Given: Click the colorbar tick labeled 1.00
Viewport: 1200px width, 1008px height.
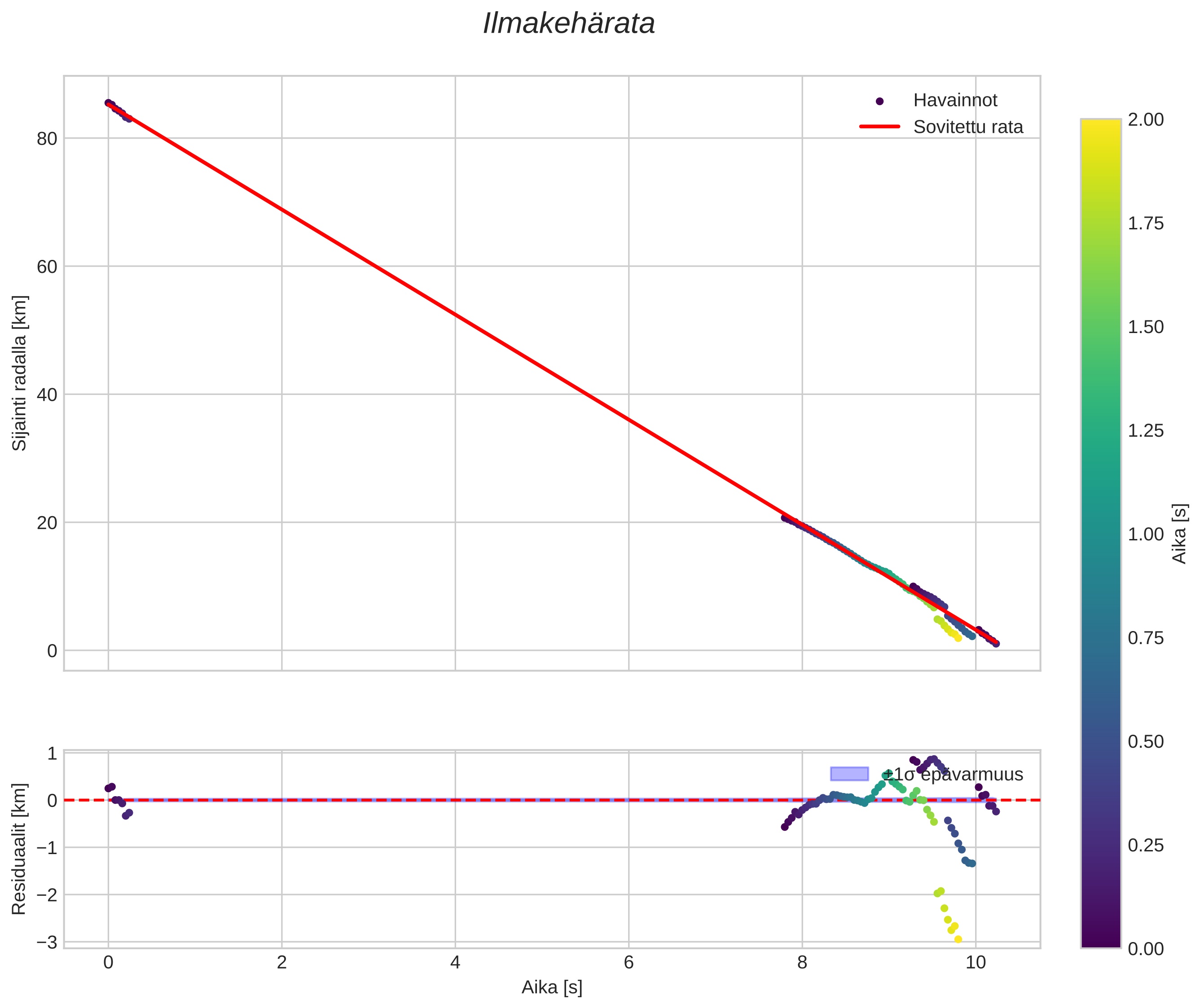Looking at the screenshot, I should [1145, 534].
